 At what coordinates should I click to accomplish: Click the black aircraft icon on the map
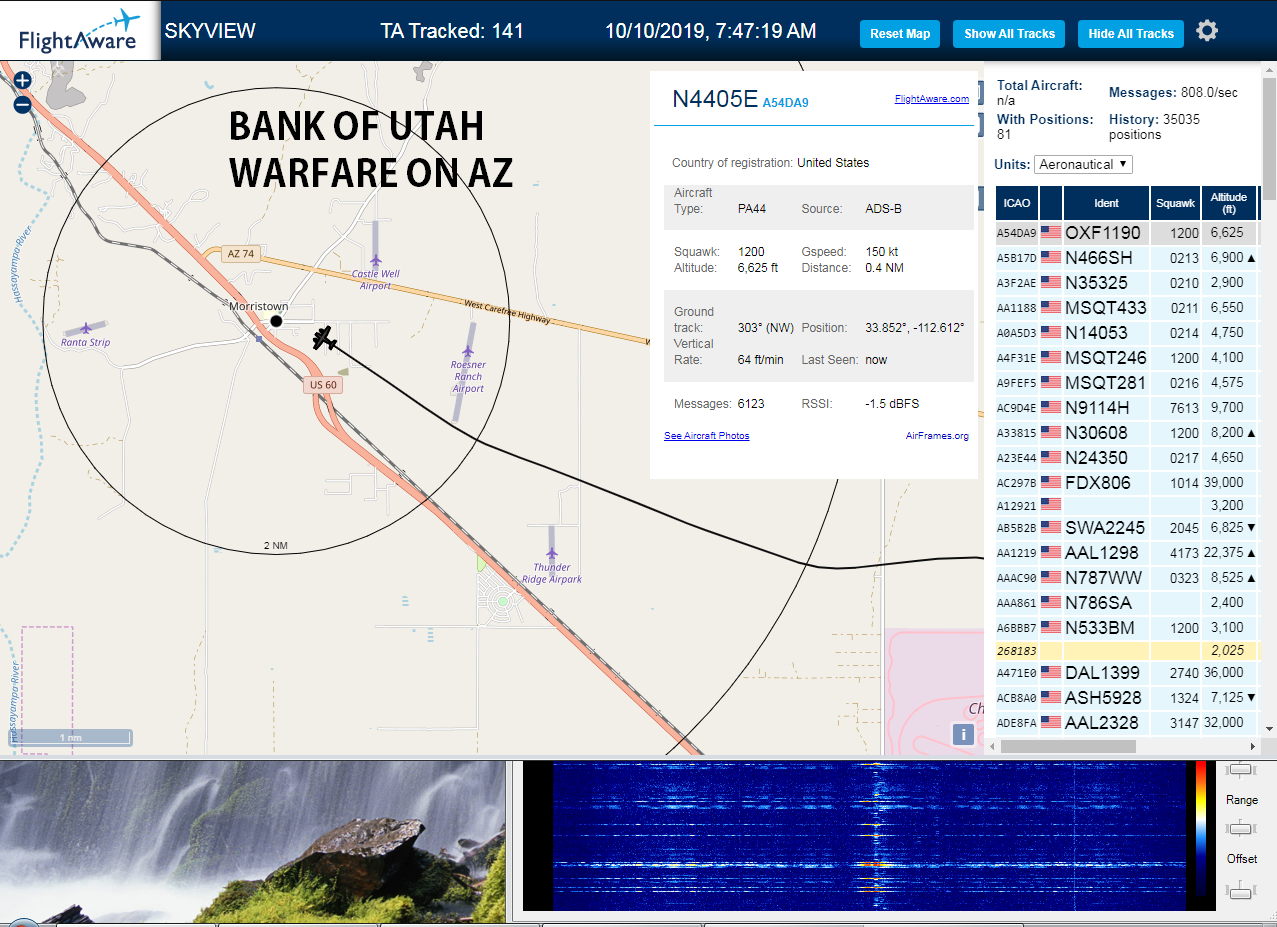tap(324, 339)
